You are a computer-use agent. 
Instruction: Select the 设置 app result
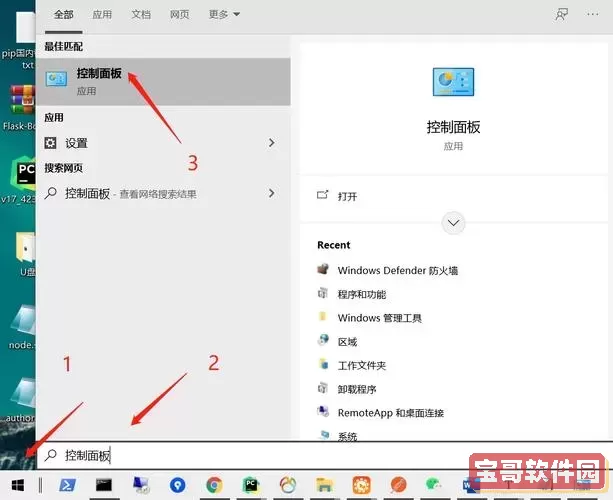(x=163, y=143)
